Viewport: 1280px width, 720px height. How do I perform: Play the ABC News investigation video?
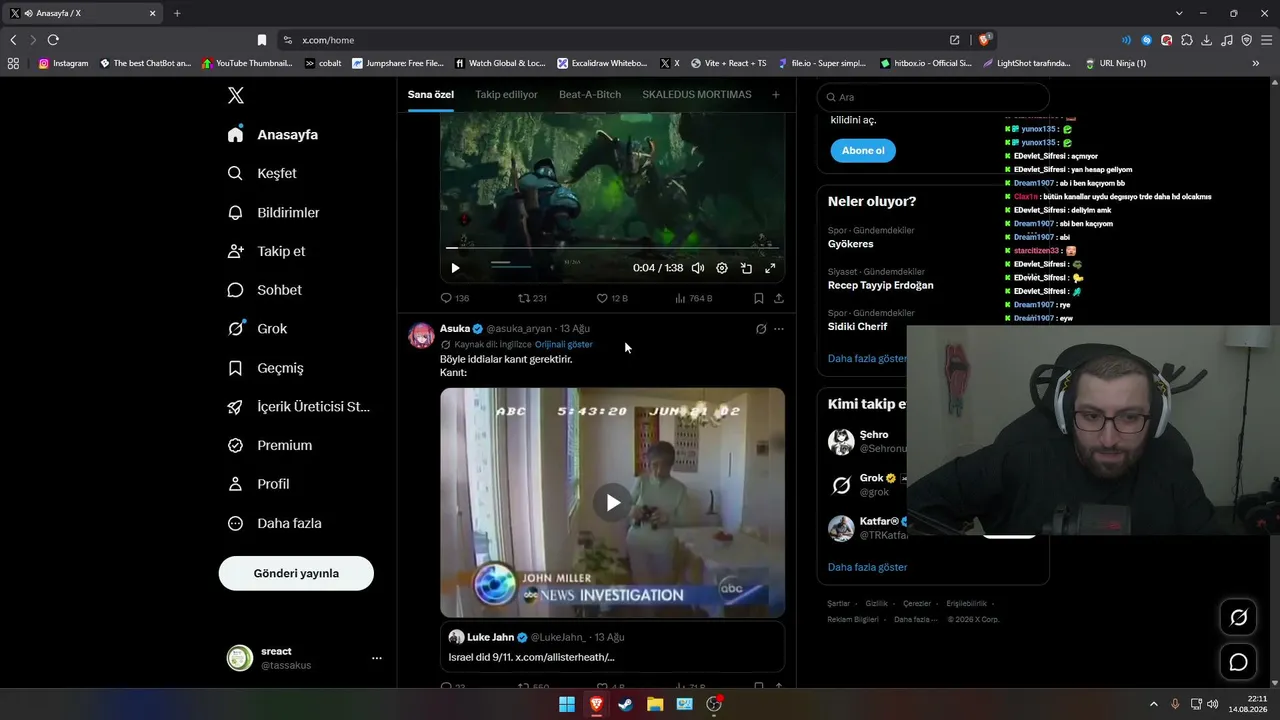pyautogui.click(x=612, y=502)
